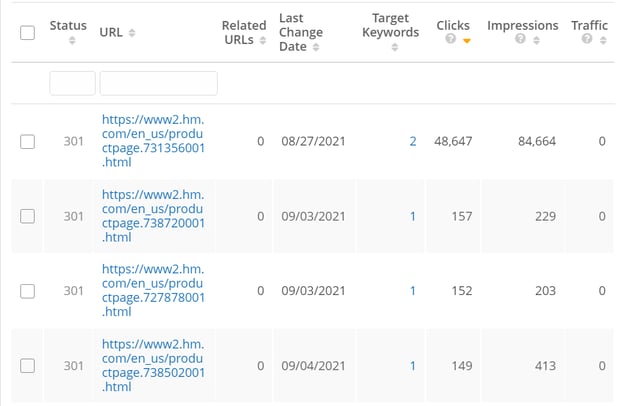Viewport: 624px width, 406px height.
Task: Toggle Clicks descending sort arrow
Action: click(x=467, y=40)
